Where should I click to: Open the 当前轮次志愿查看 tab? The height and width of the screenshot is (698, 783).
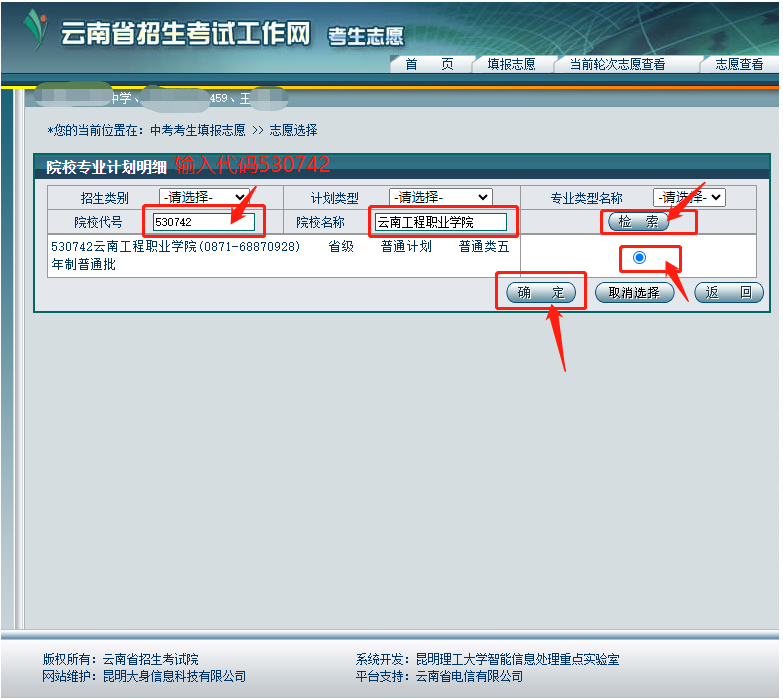pyautogui.click(x=616, y=64)
